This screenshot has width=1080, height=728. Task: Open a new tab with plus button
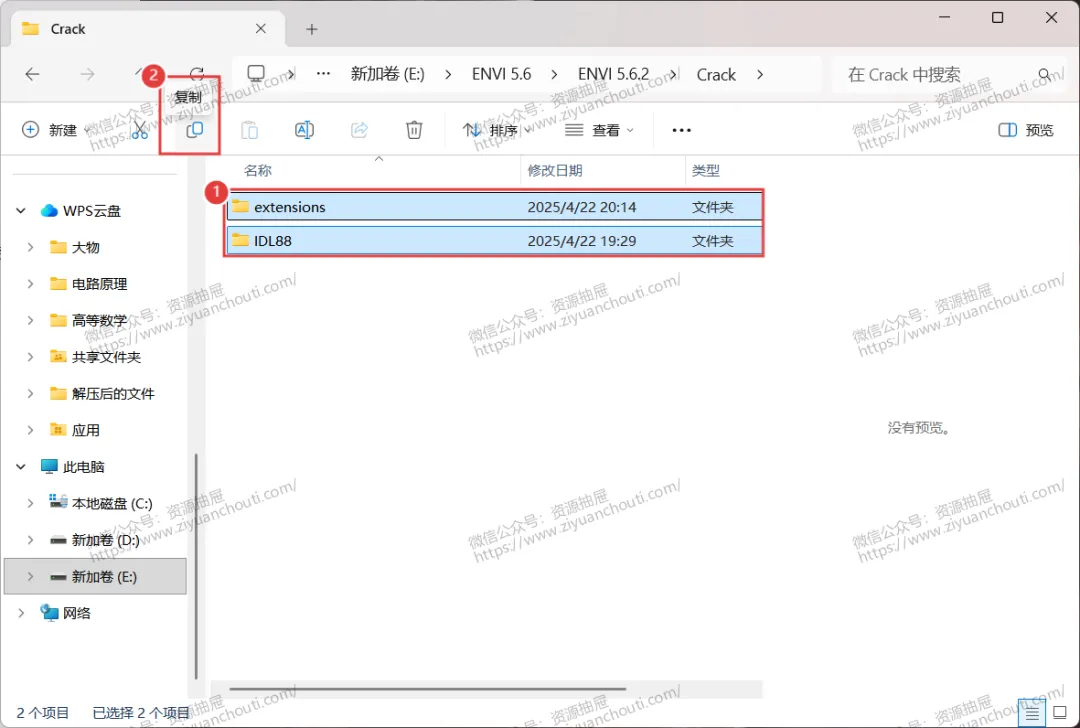tap(312, 29)
